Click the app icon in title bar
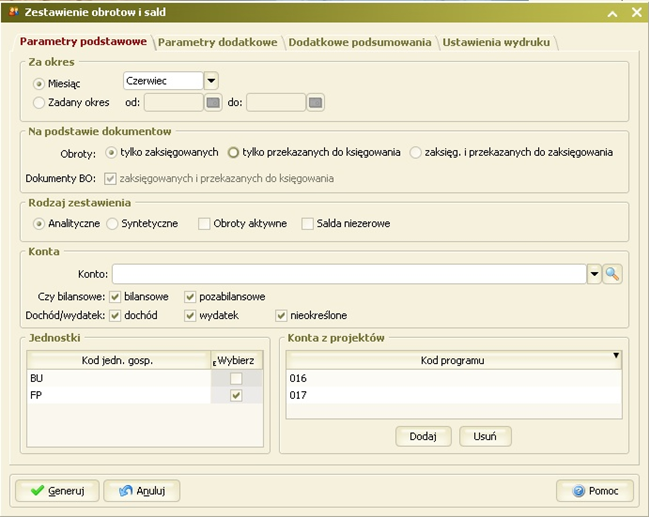This screenshot has width=649, height=517. point(14,12)
